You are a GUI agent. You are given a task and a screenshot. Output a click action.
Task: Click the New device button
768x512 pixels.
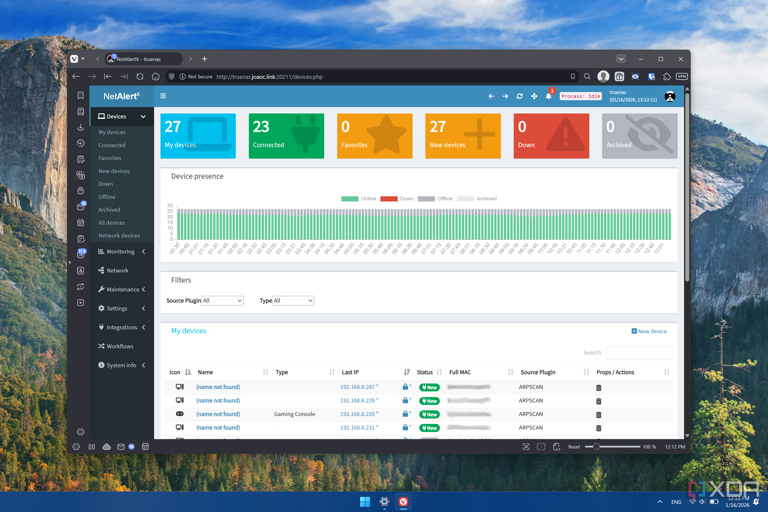(x=649, y=331)
